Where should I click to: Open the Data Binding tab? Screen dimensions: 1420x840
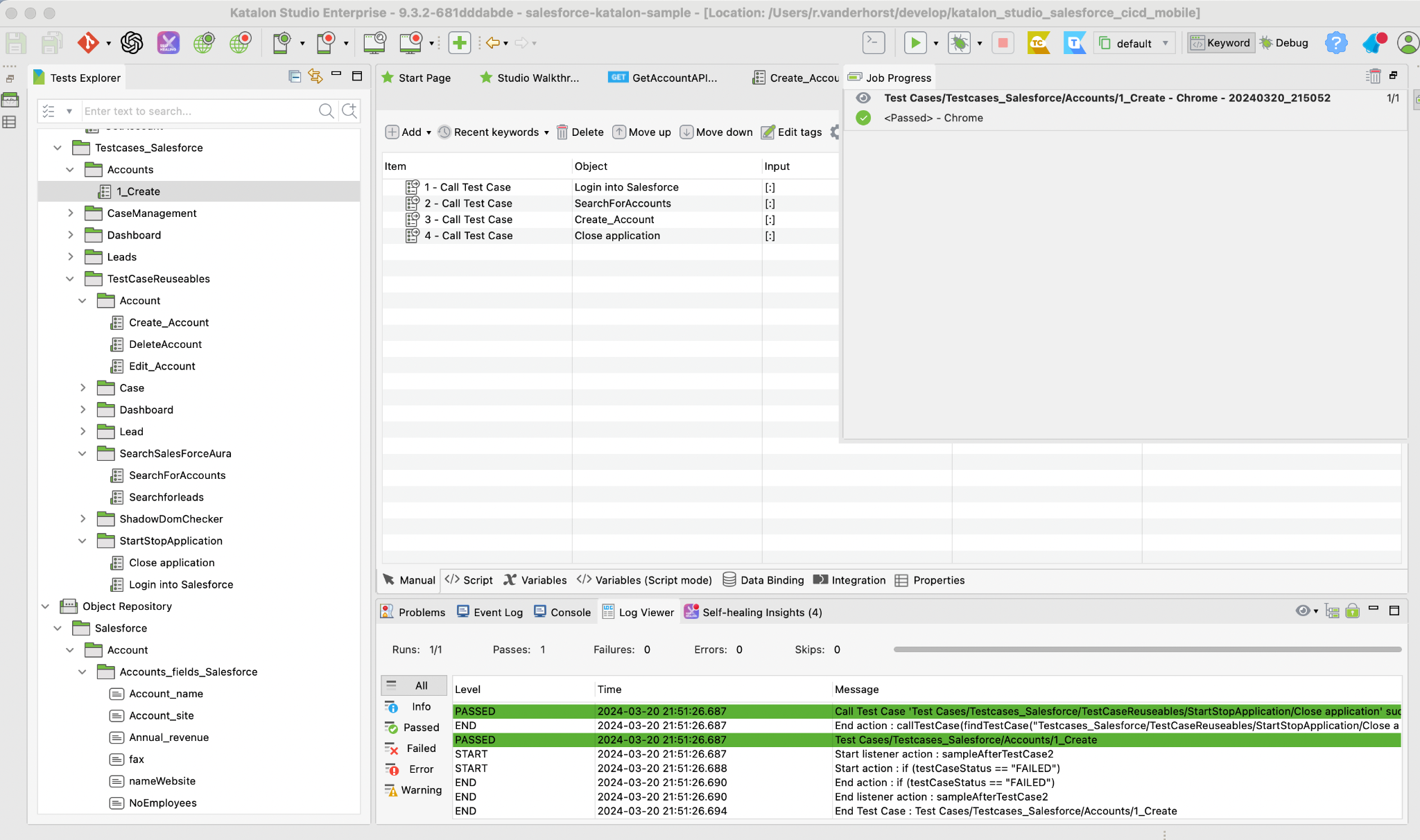click(x=763, y=580)
